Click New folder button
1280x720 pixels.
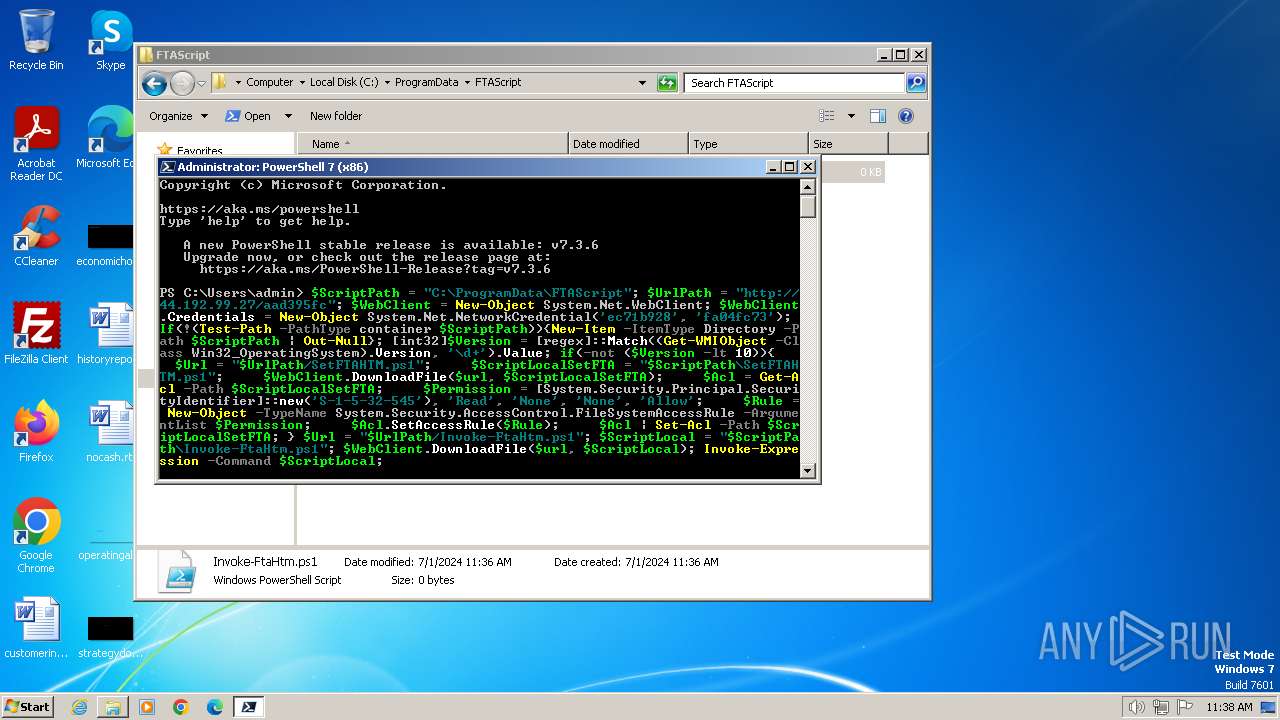coord(336,116)
